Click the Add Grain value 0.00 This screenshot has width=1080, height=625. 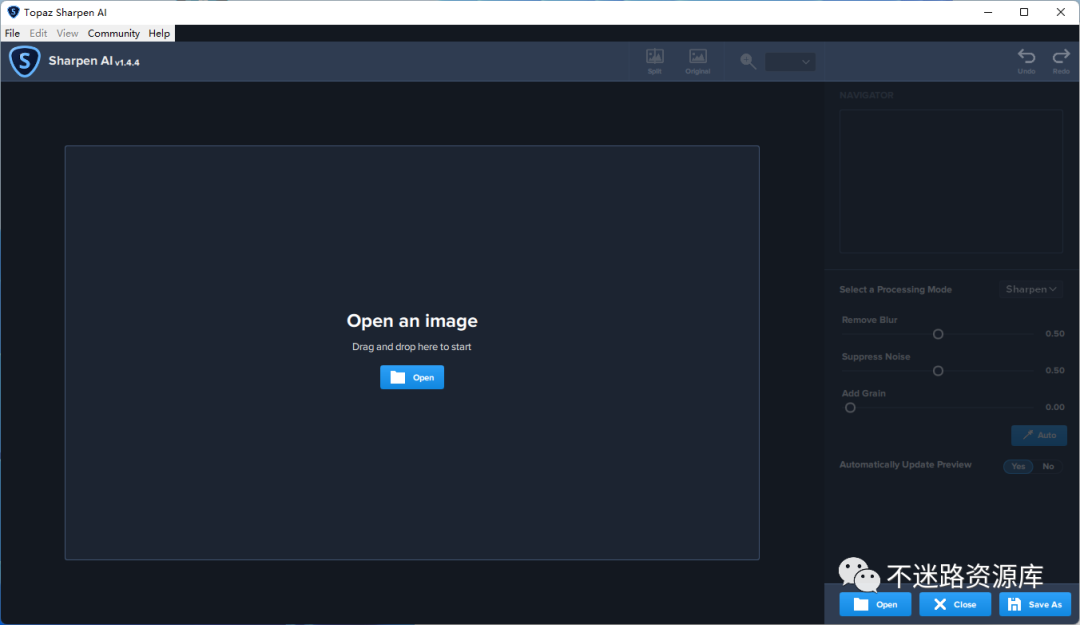coord(1055,407)
